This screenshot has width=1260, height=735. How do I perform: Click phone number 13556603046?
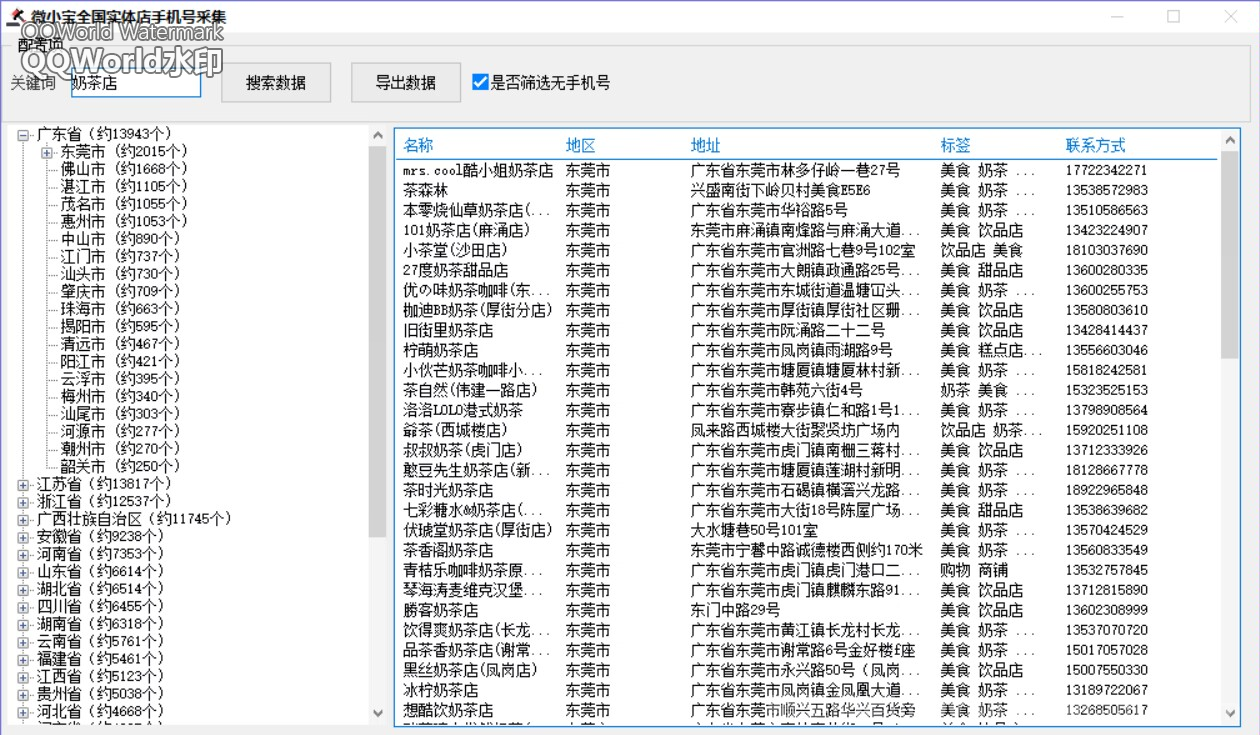tap(1106, 350)
